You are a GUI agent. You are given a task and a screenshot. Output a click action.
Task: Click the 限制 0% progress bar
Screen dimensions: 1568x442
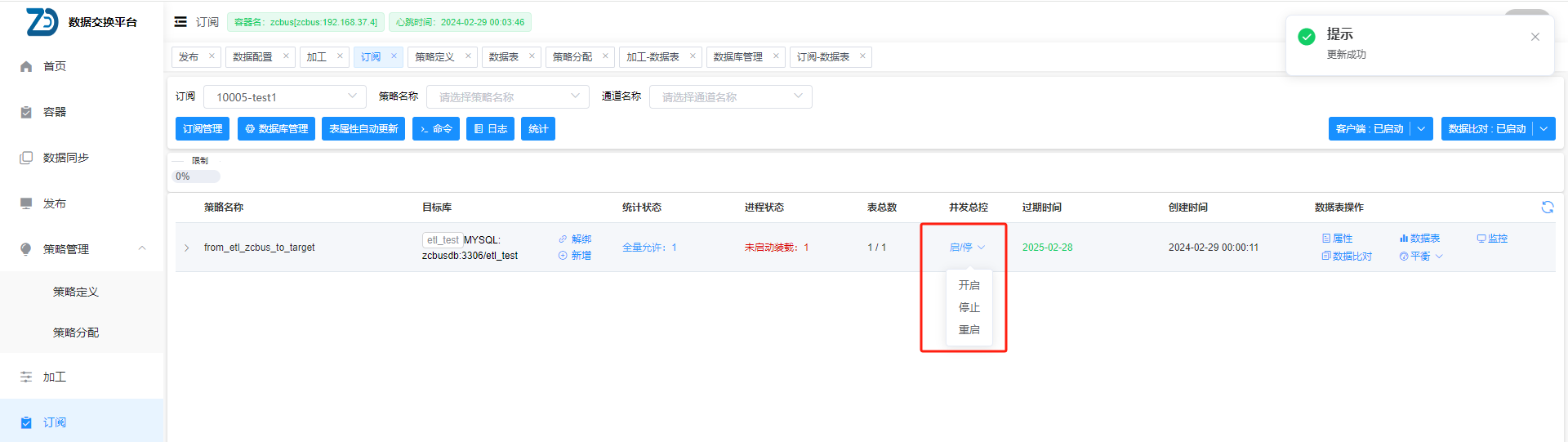197,176
